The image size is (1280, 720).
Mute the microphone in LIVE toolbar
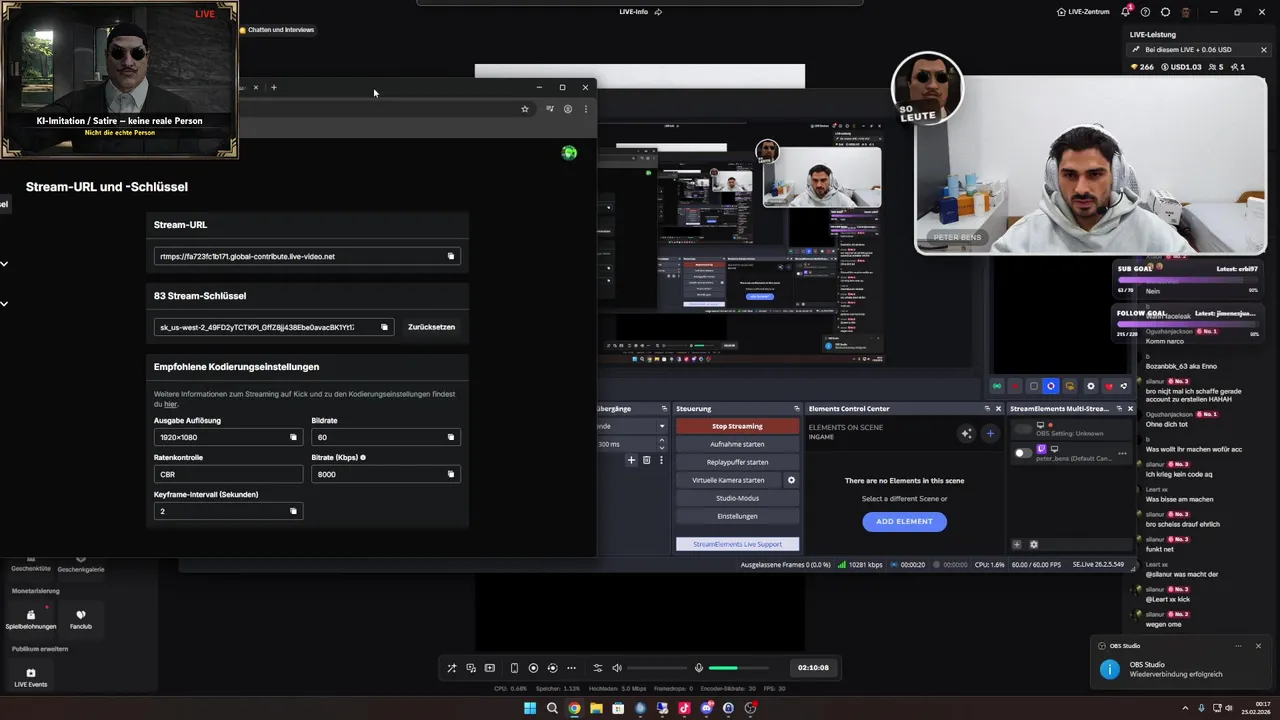coord(699,668)
